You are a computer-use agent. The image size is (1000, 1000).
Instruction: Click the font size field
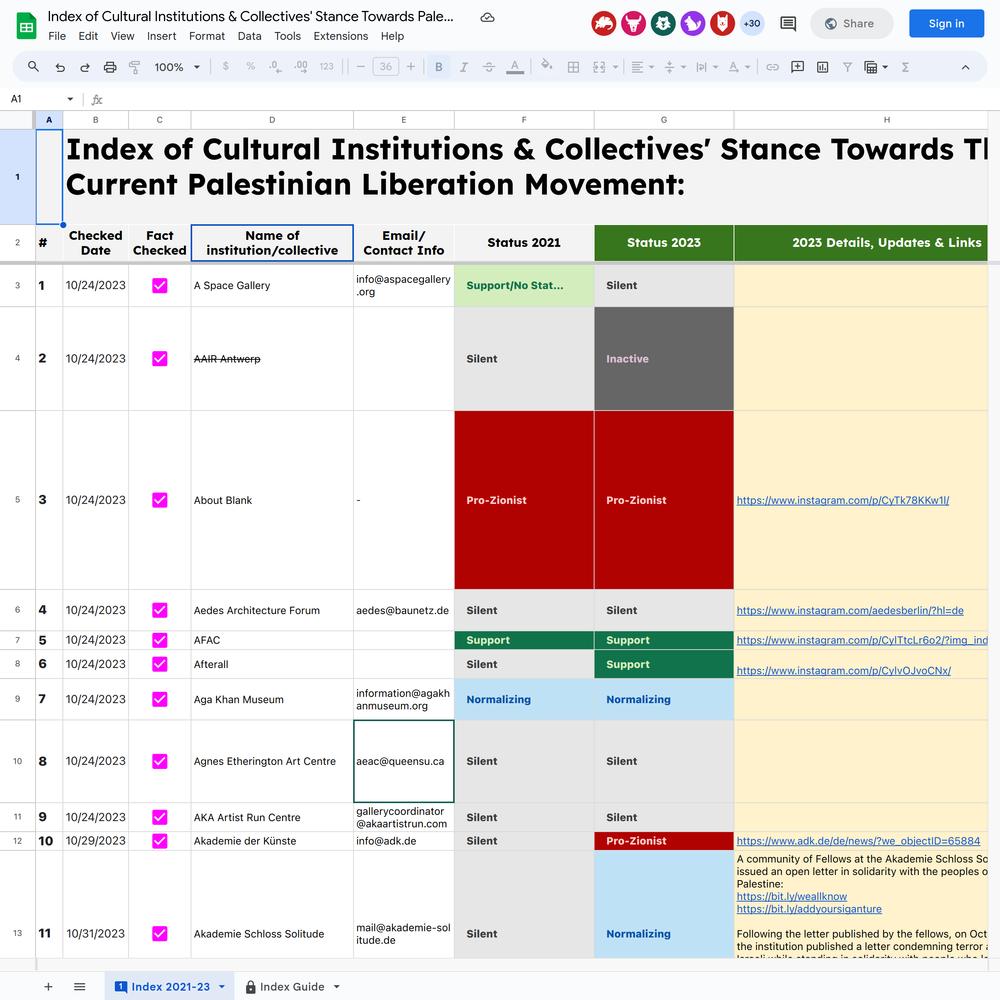click(386, 66)
